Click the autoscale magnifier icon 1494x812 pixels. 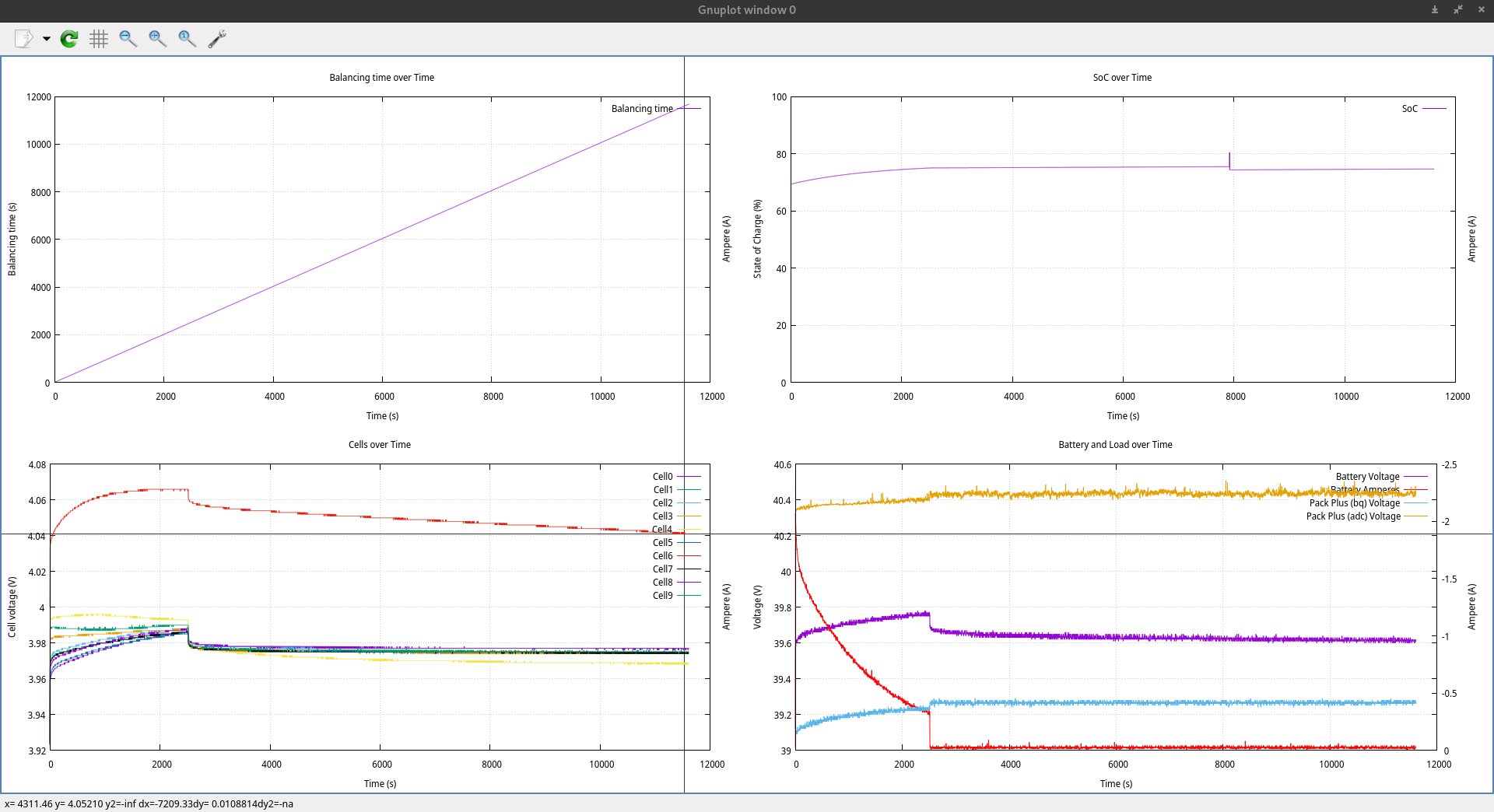pos(188,39)
